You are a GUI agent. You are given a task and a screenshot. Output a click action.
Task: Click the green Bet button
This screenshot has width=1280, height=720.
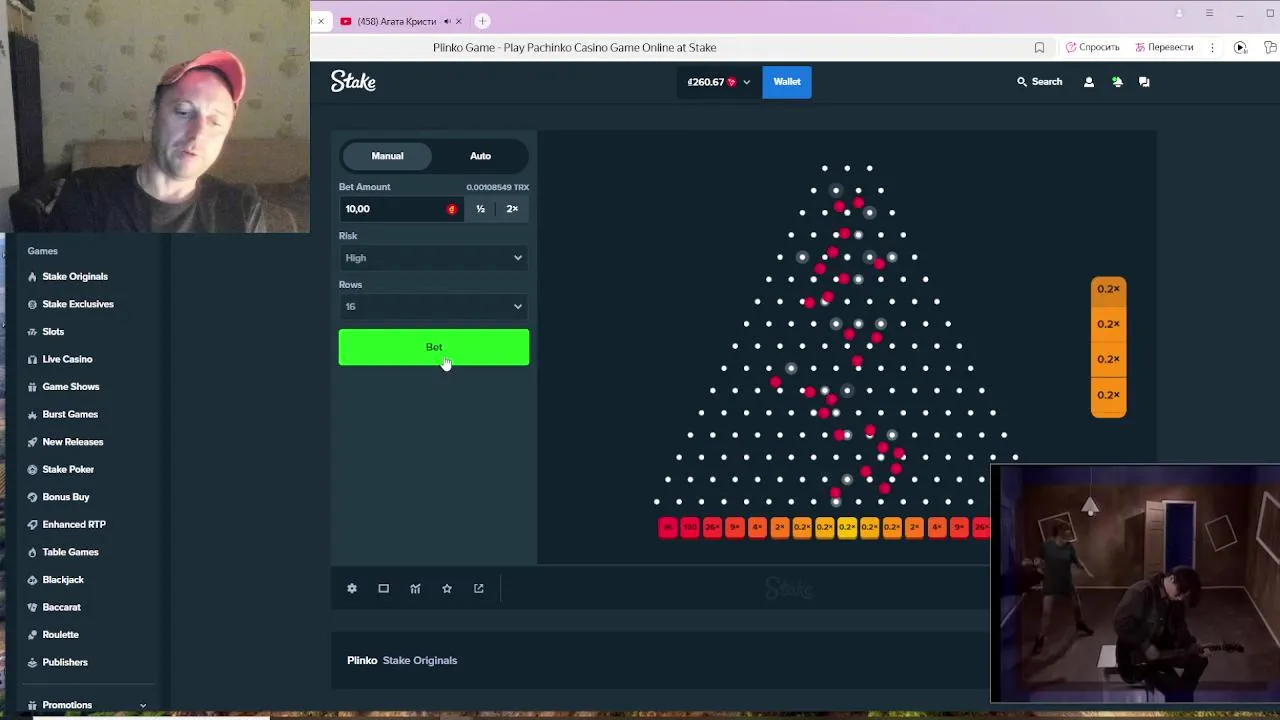coord(434,347)
